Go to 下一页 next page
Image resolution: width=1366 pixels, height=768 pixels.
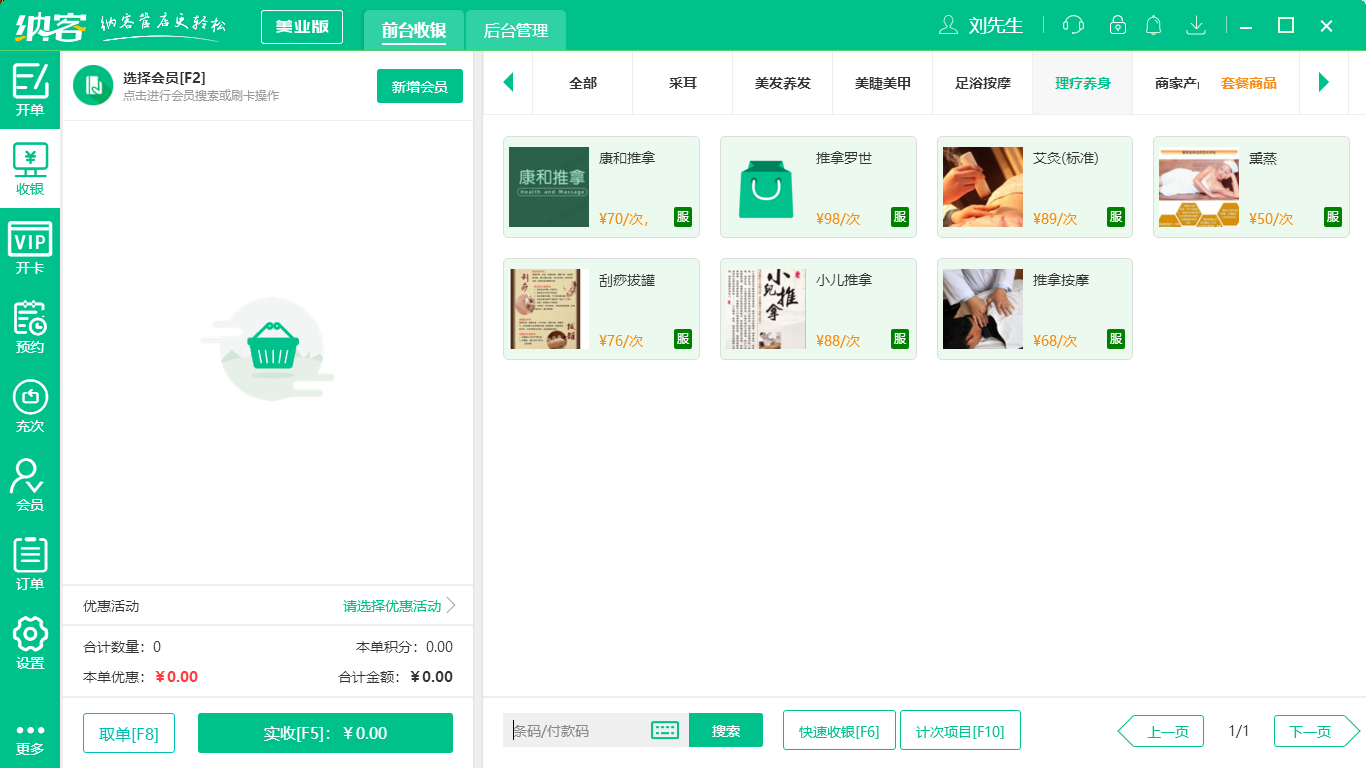[x=1317, y=731]
